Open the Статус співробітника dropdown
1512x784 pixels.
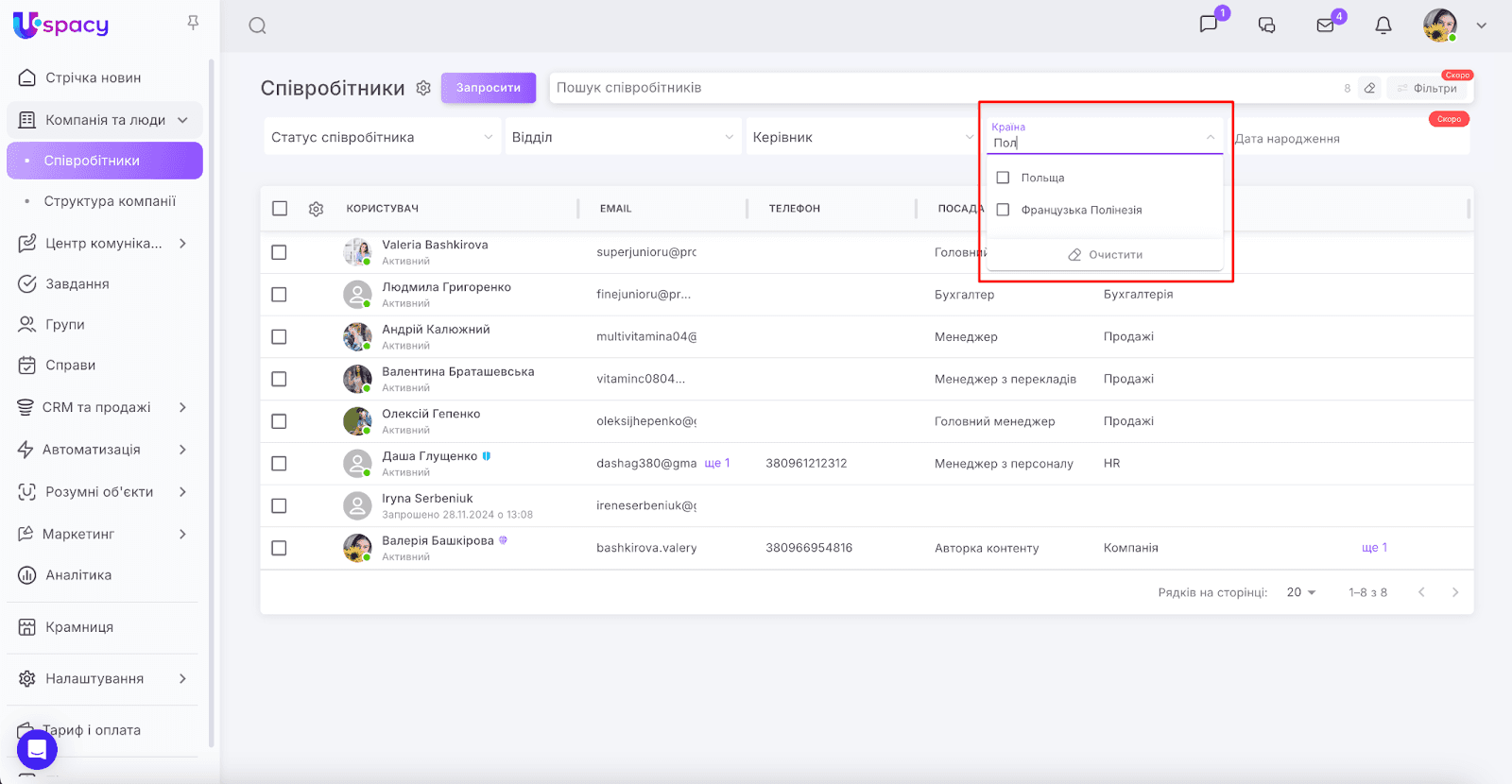[381, 137]
